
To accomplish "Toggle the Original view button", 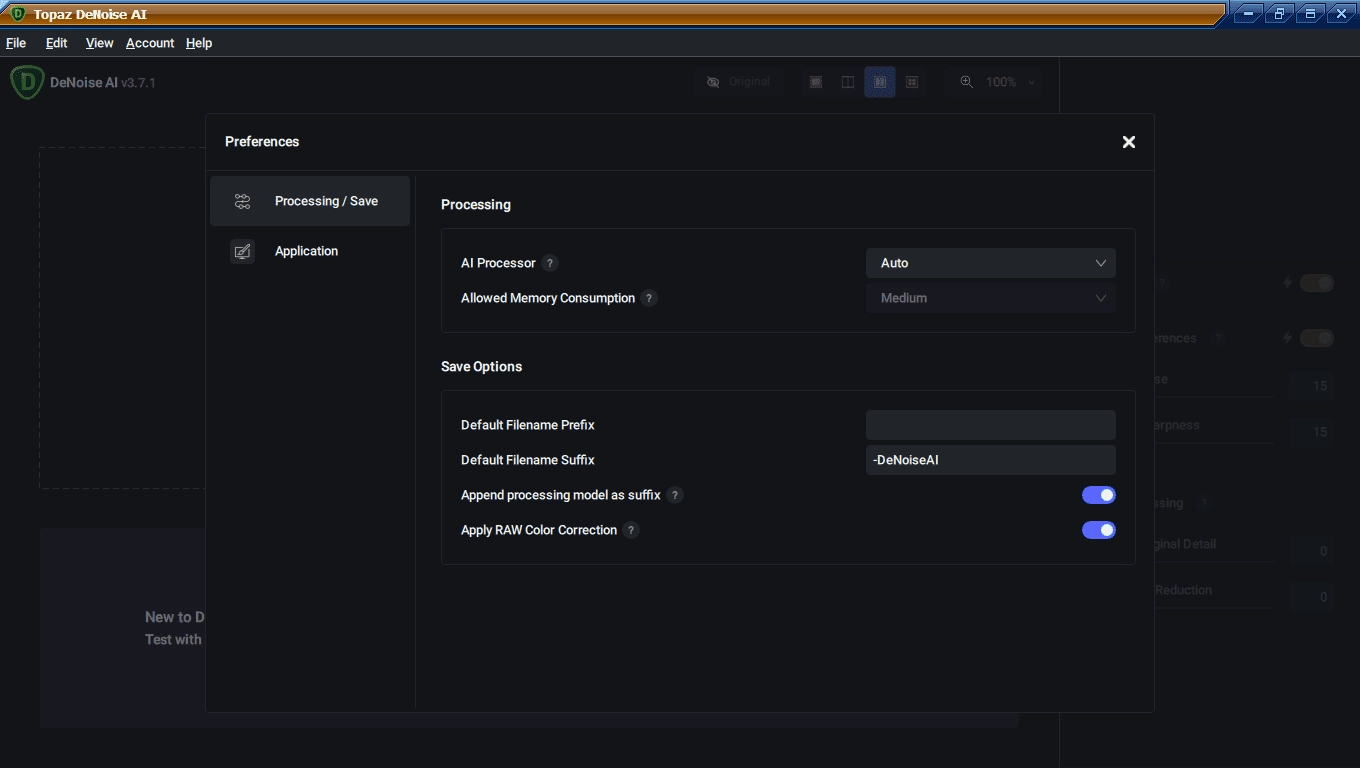I will point(739,82).
